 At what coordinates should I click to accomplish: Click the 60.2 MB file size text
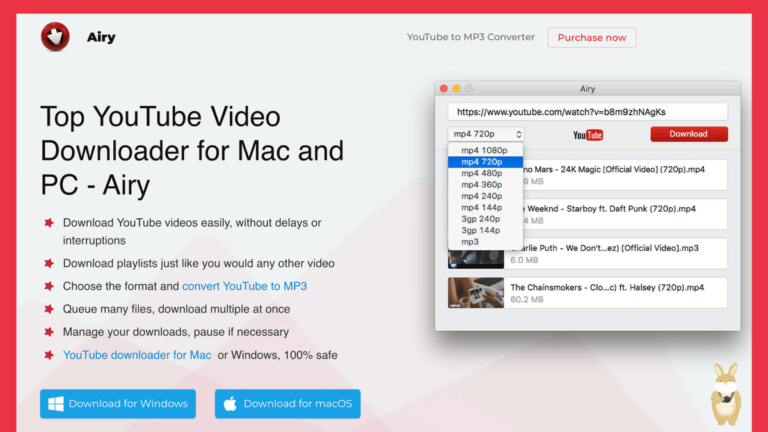tap(527, 299)
